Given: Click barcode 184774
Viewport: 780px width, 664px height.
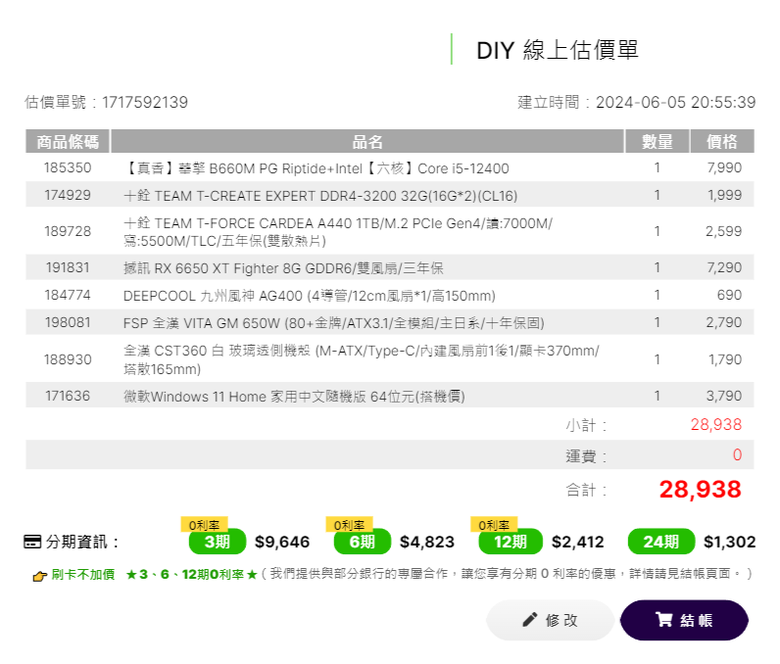Looking at the screenshot, I should [68, 295].
